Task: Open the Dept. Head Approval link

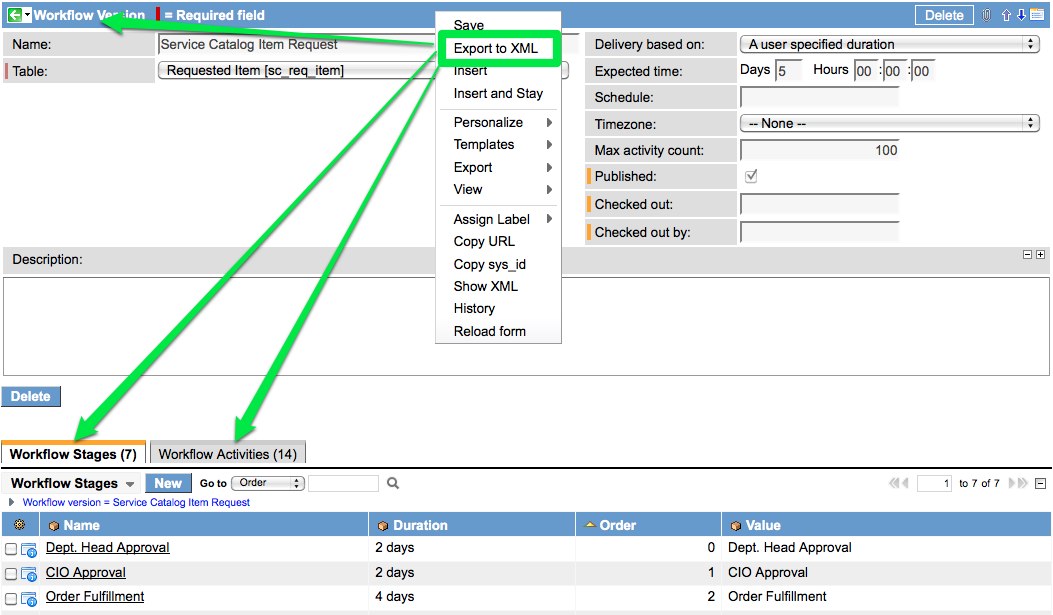Action: point(108,548)
